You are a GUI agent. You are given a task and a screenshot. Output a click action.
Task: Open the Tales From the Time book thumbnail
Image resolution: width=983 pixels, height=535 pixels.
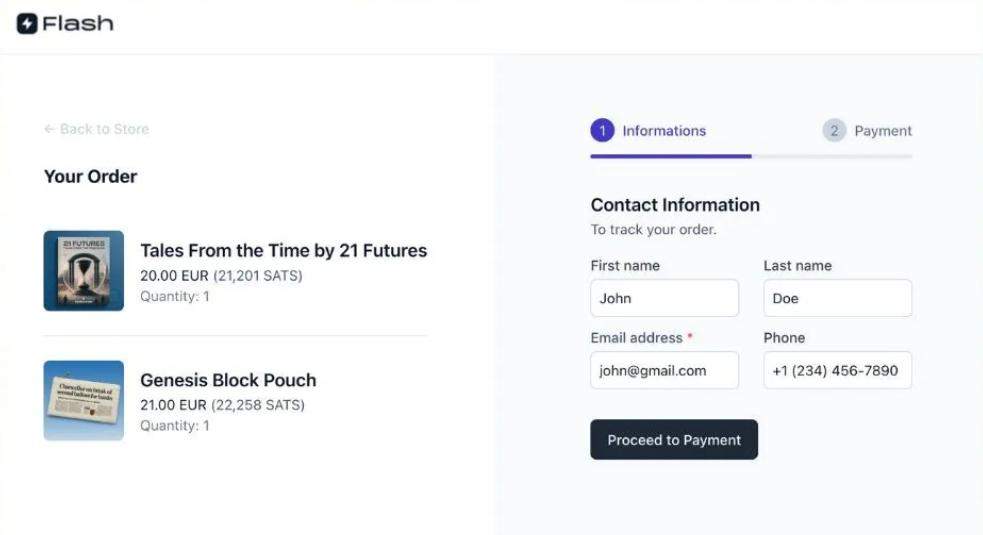tap(84, 271)
